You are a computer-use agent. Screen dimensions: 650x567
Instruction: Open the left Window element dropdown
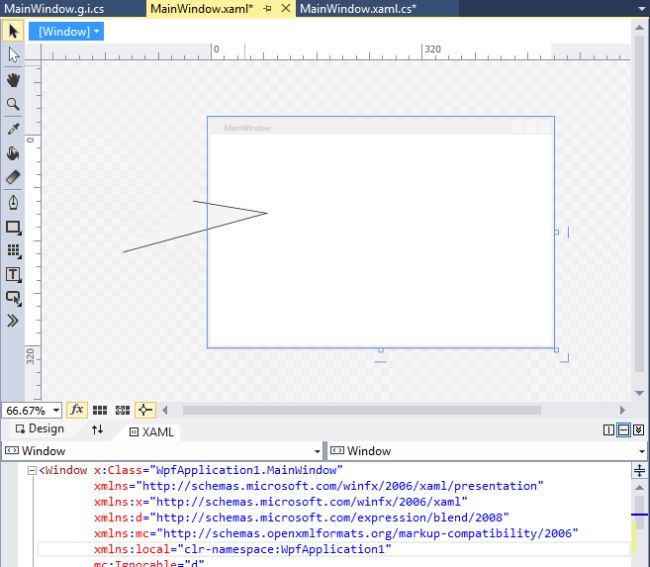(317, 451)
